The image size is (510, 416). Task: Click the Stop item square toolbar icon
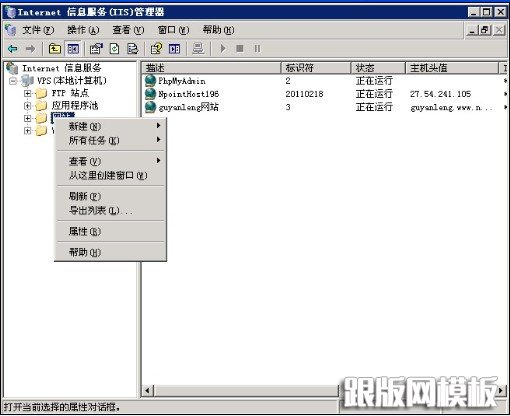(239, 49)
